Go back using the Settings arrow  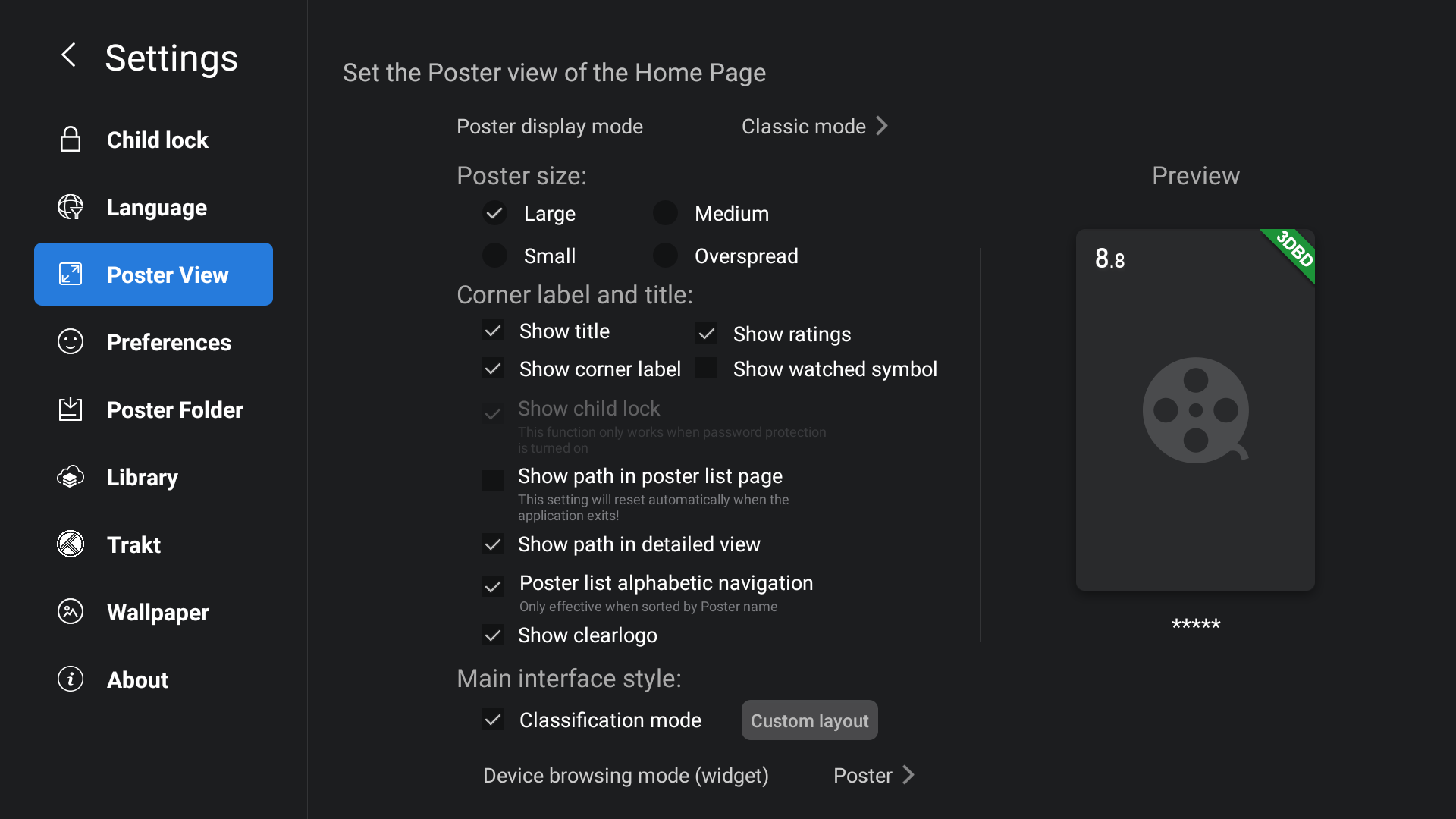click(68, 55)
